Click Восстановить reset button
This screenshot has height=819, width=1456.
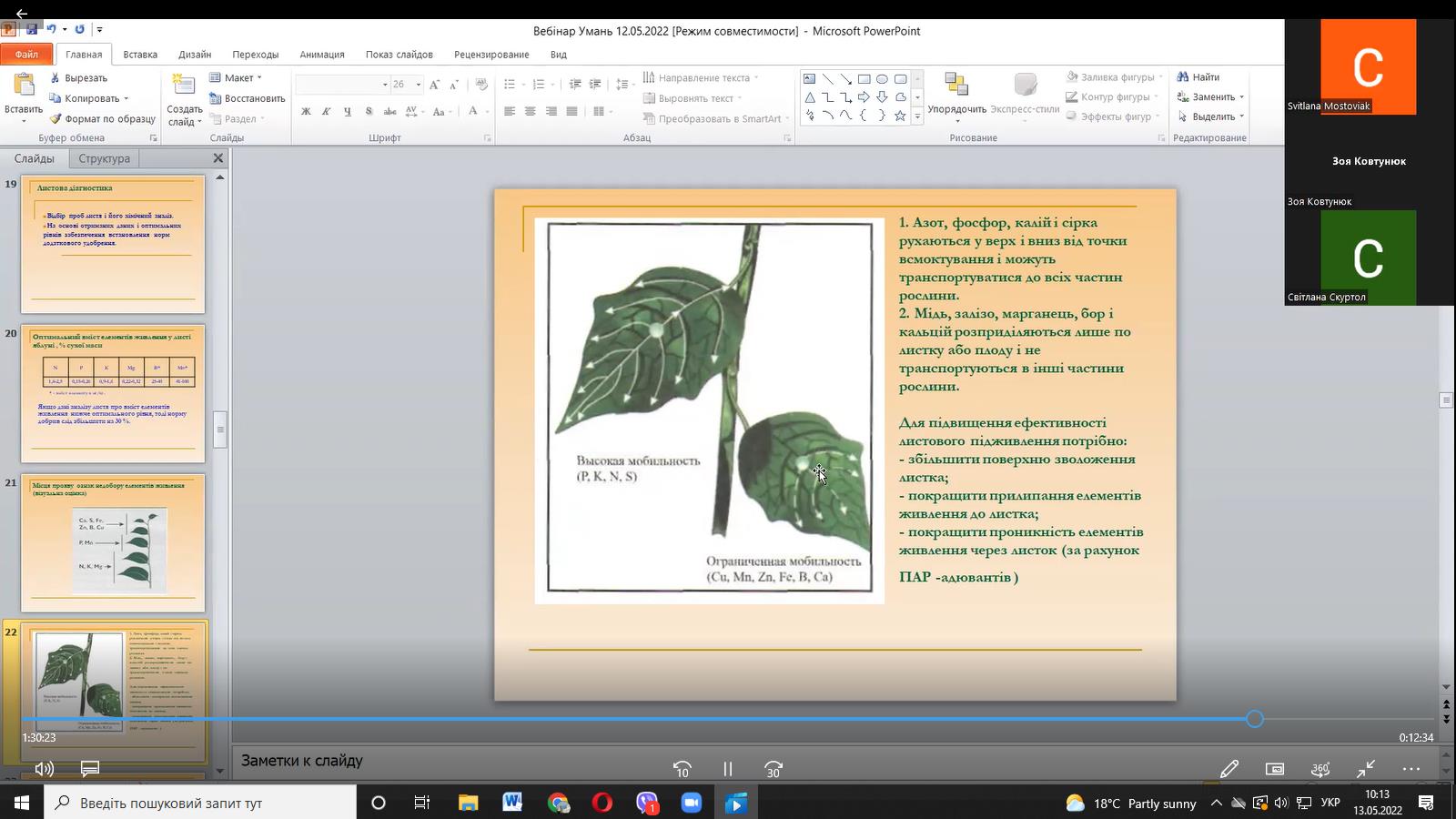point(248,98)
